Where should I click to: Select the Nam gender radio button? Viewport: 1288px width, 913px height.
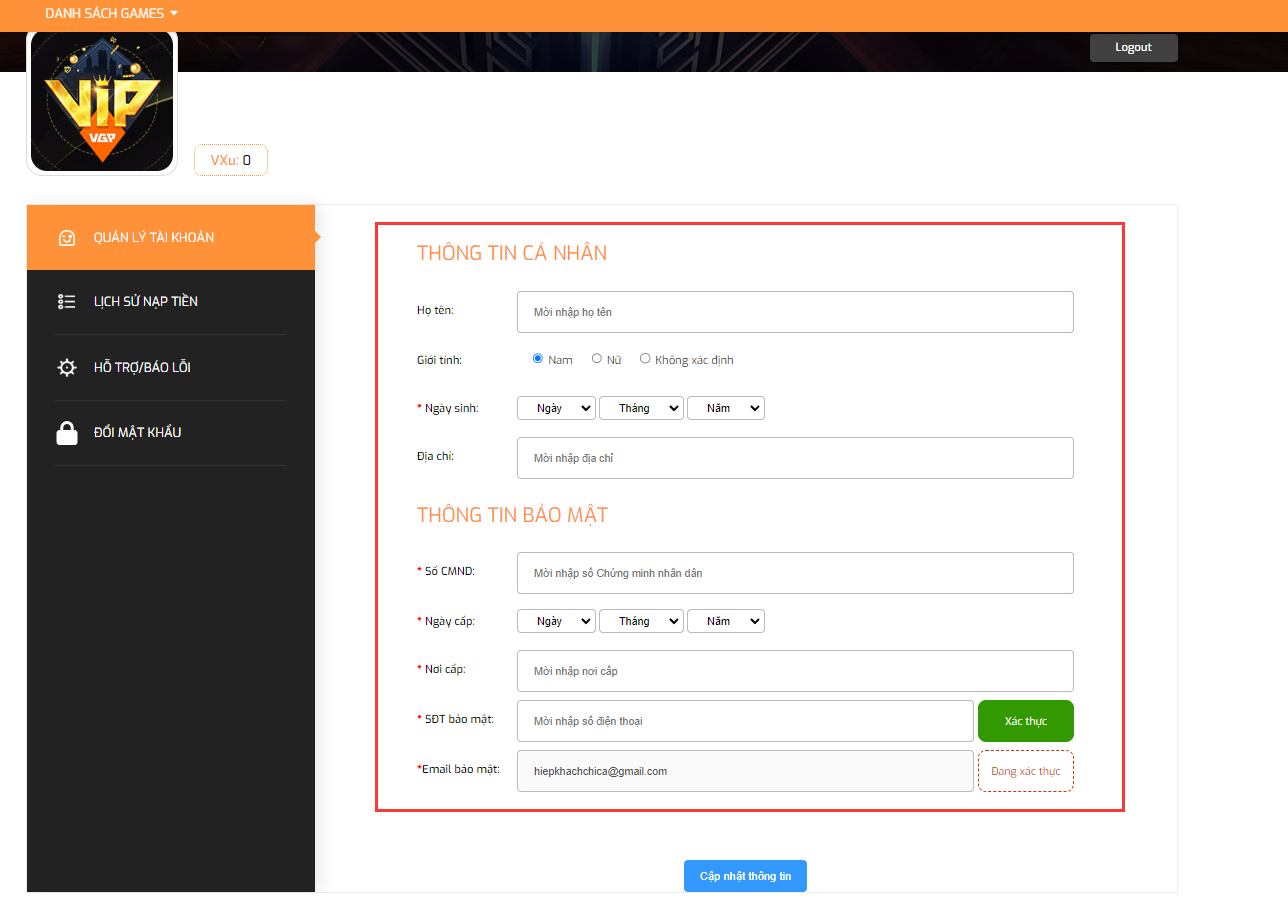(538, 359)
